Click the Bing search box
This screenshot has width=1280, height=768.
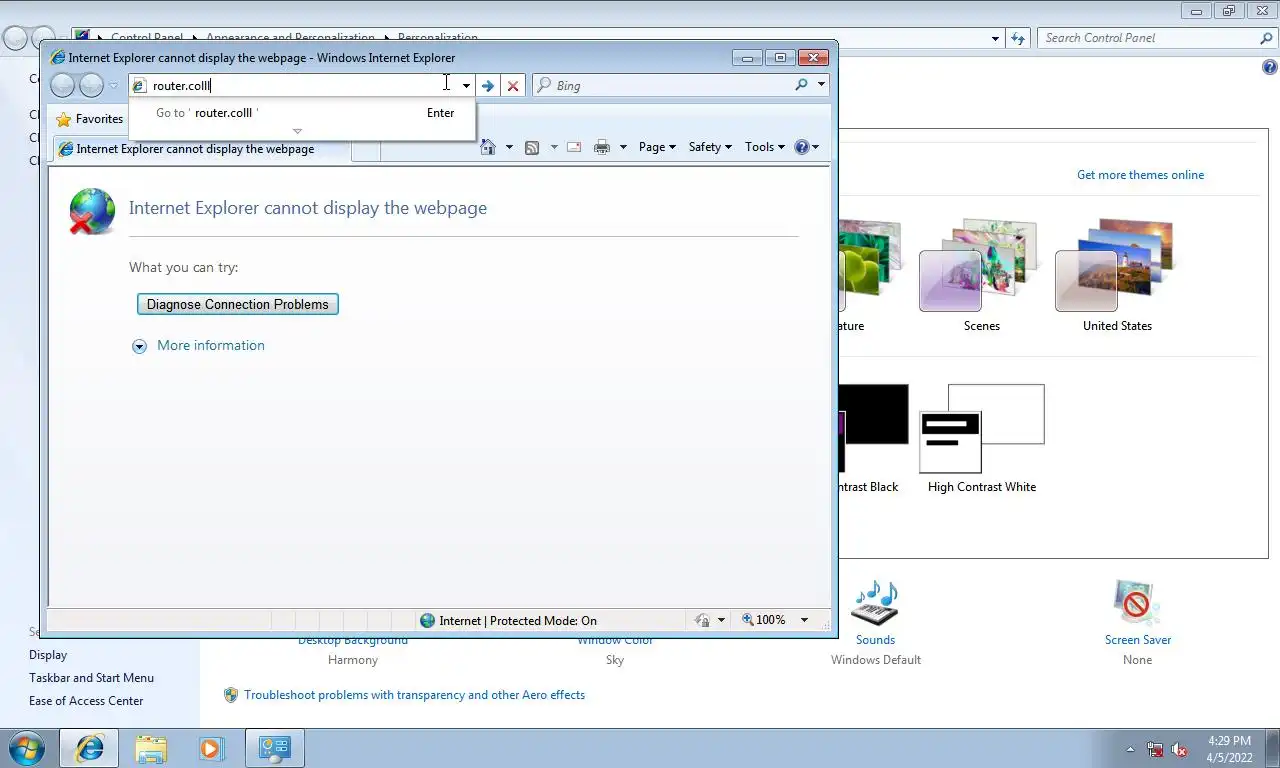(x=664, y=85)
